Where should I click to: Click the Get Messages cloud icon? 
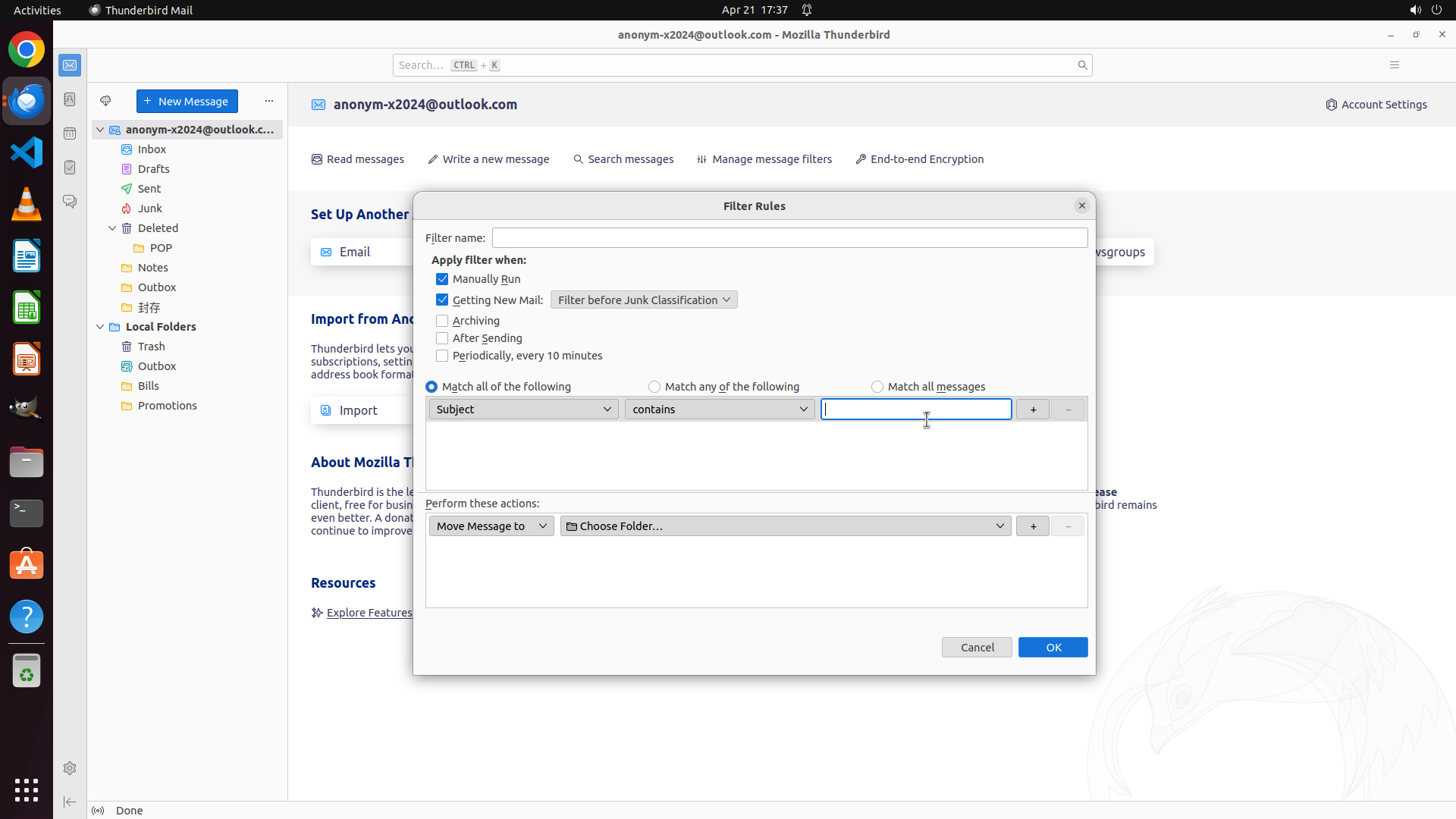pyautogui.click(x=105, y=101)
